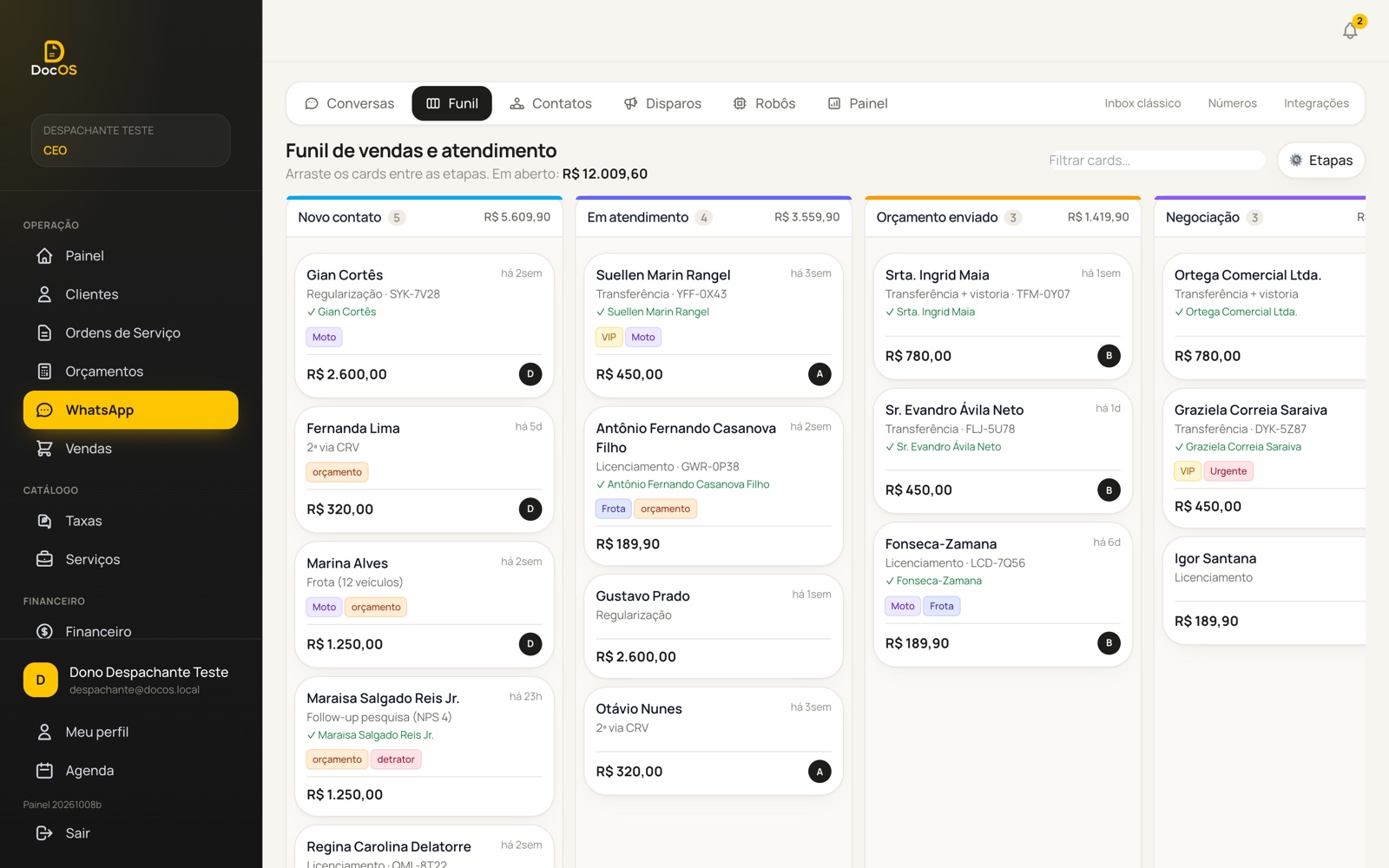The image size is (1389, 868).
Task: Open Meu perfil
Action: [130, 732]
